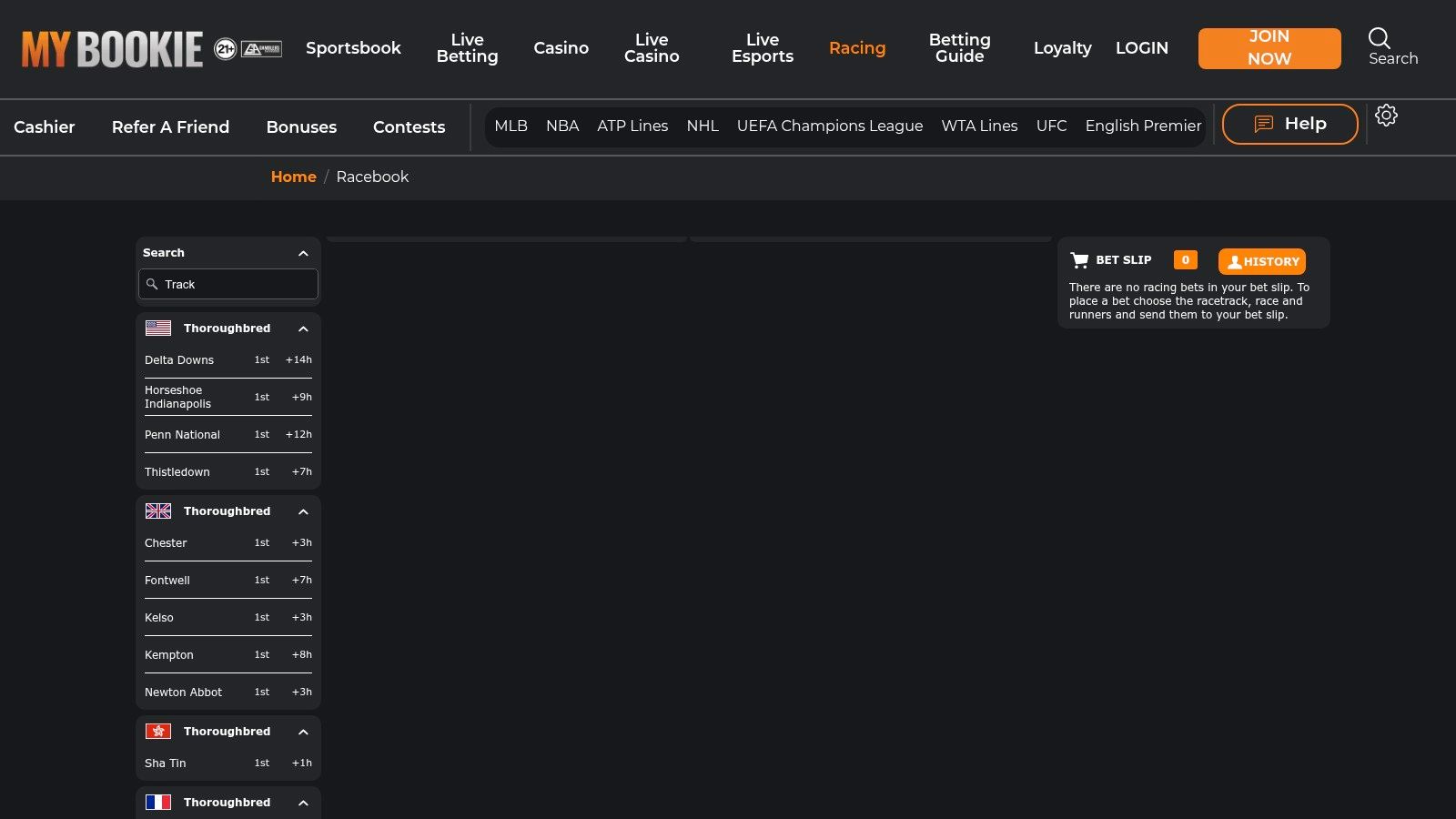The height and width of the screenshot is (819, 1456).
Task: Open WTA Lines
Action: pyautogui.click(x=979, y=126)
